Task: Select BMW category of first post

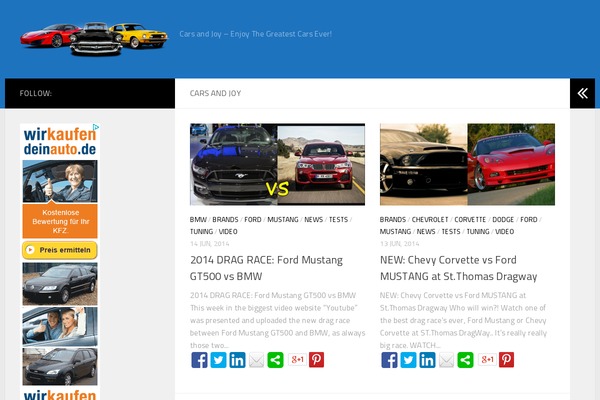Action: [198, 220]
